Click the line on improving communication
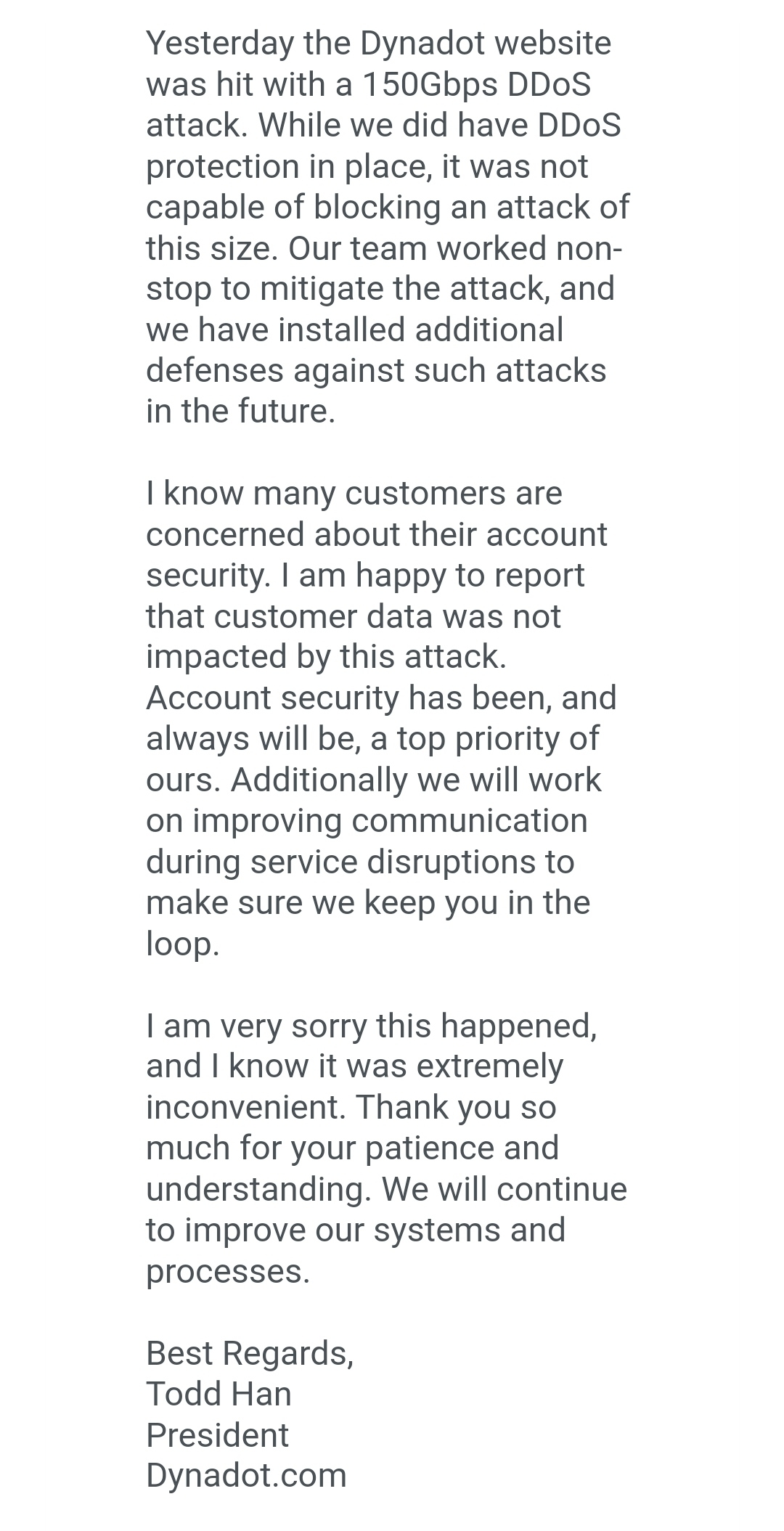 pyautogui.click(x=367, y=821)
